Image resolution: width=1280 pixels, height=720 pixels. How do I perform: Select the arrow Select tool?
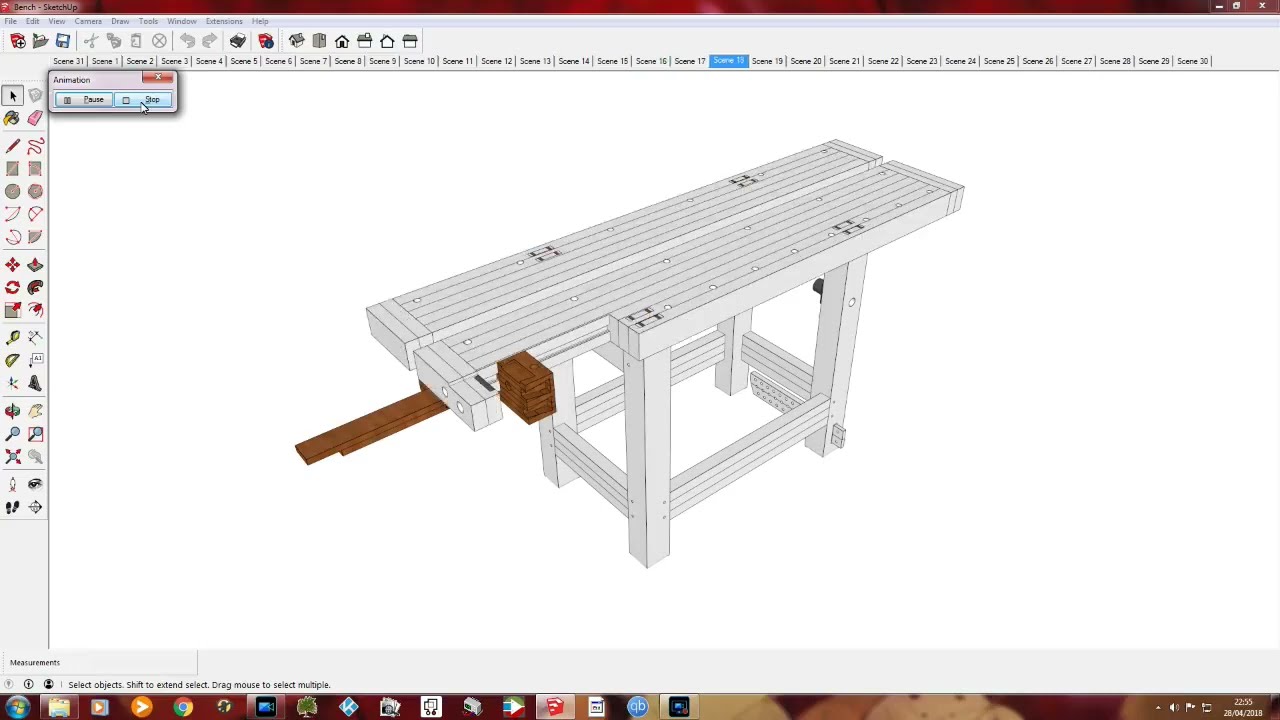pyautogui.click(x=13, y=96)
